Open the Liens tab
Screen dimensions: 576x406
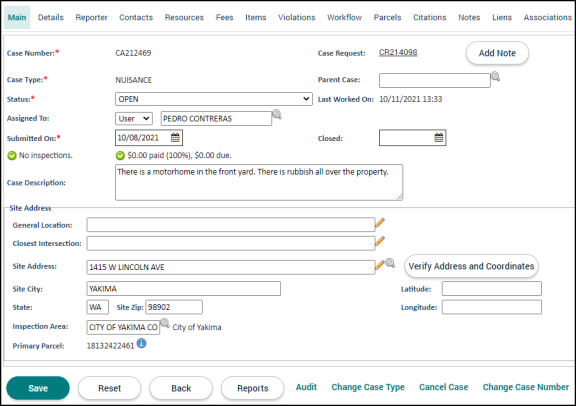pyautogui.click(x=502, y=17)
